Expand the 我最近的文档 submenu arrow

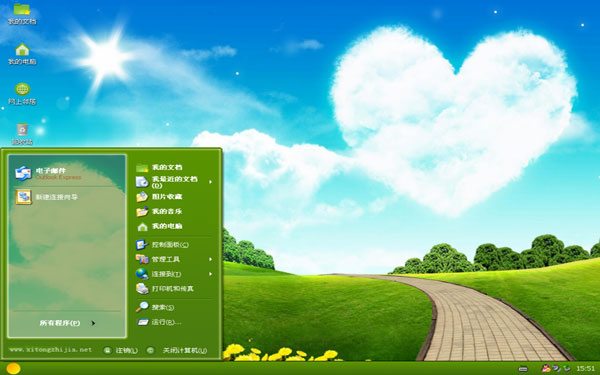coord(210,182)
